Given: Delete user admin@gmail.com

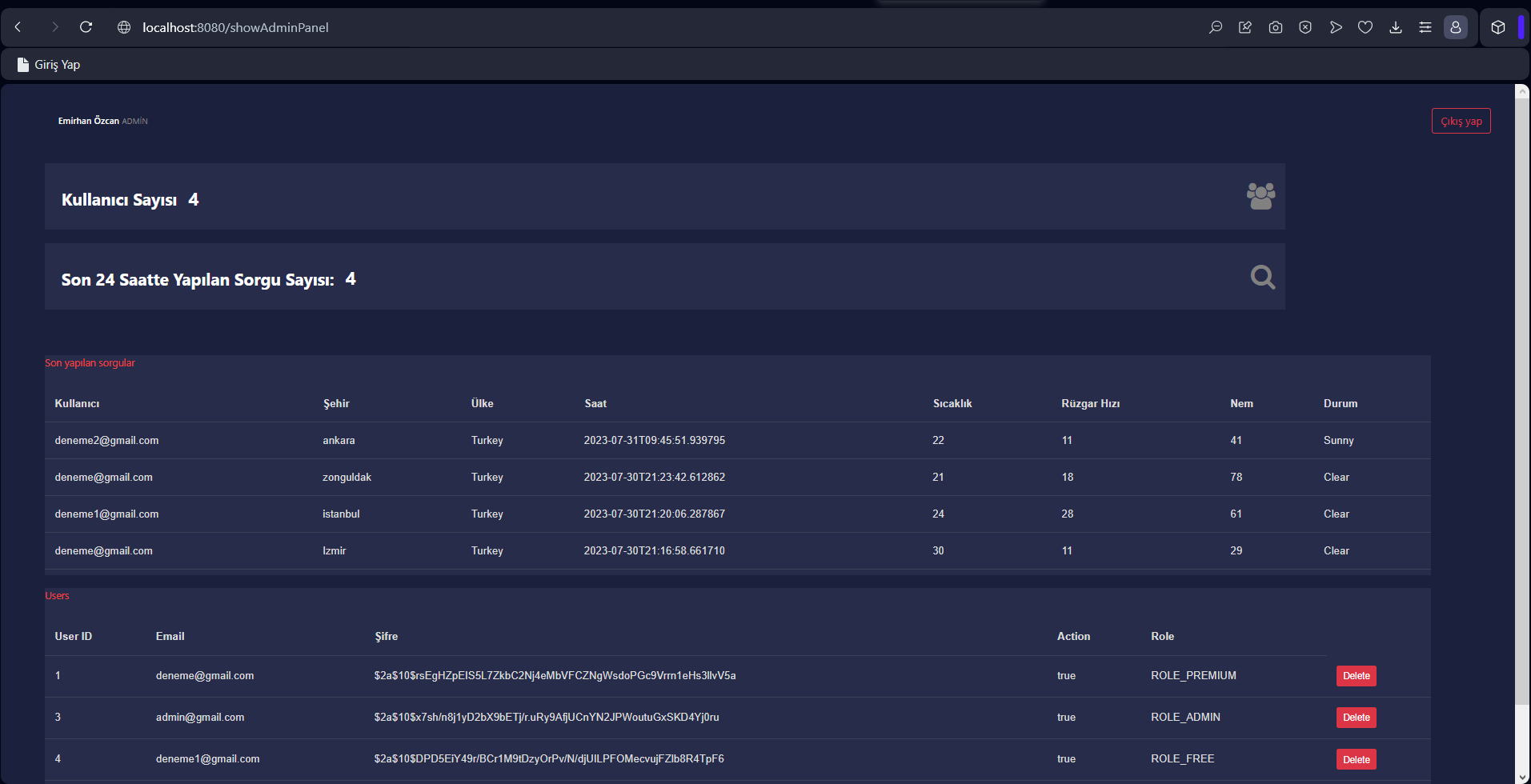Looking at the screenshot, I should coord(1356,718).
